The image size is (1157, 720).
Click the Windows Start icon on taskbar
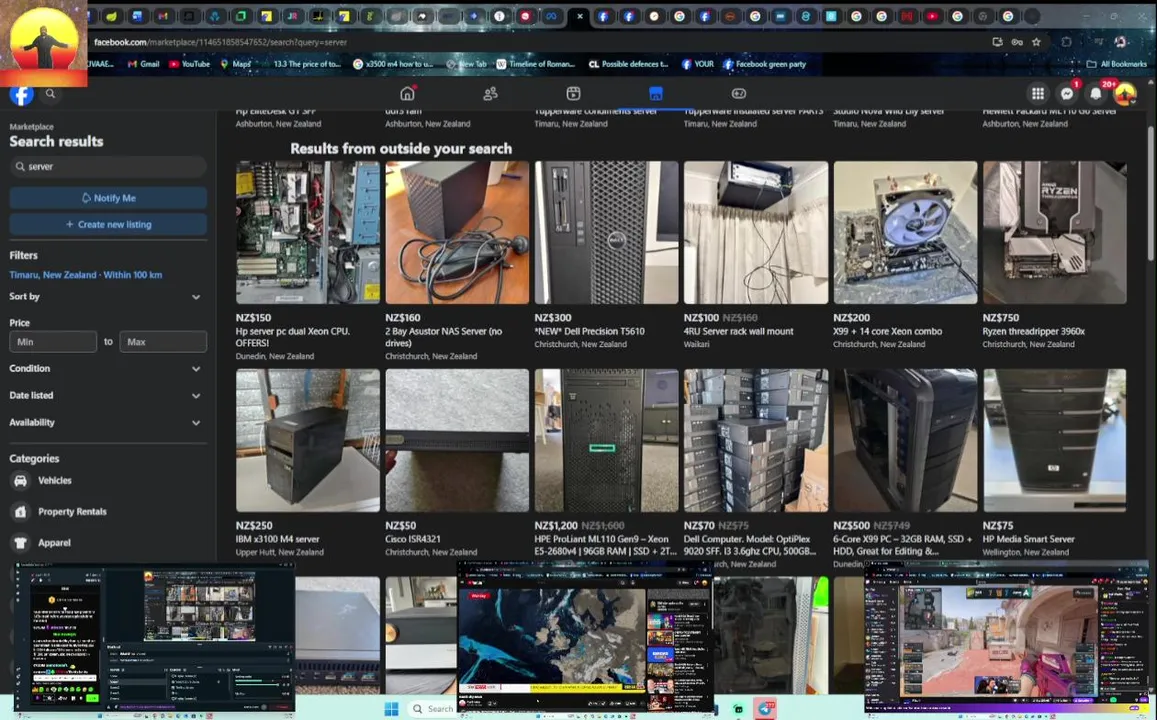click(392, 709)
